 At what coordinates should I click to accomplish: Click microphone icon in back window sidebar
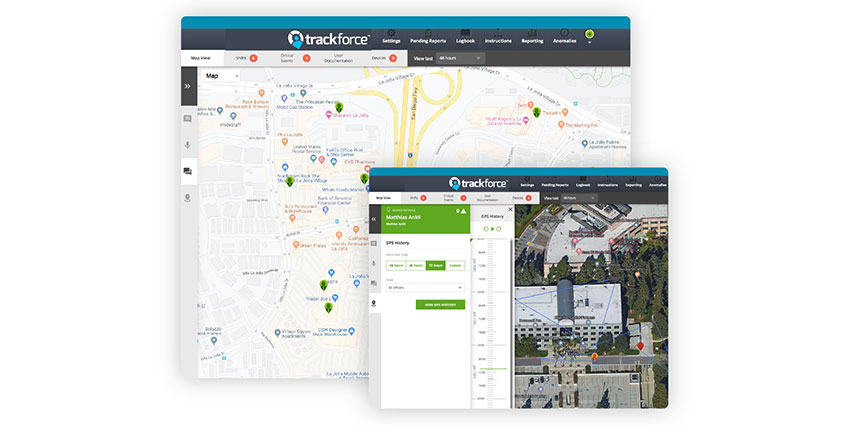(x=188, y=145)
